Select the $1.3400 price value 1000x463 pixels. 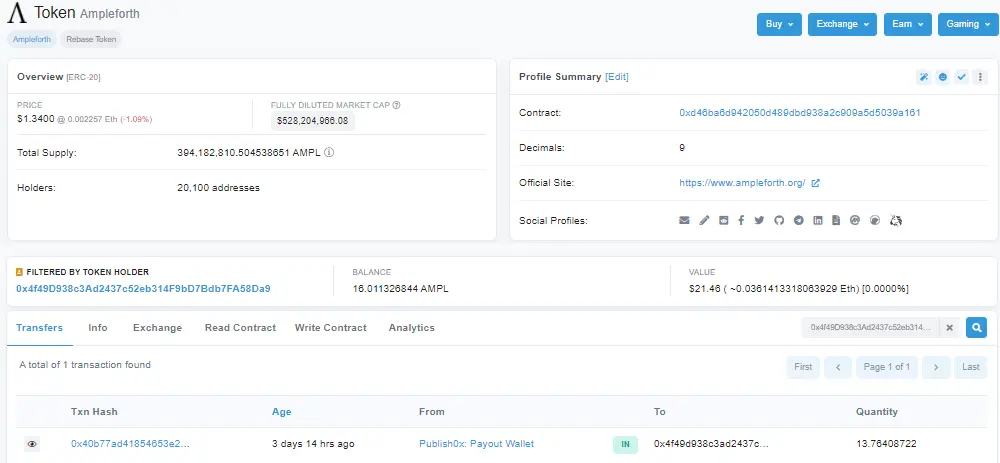click(36, 119)
